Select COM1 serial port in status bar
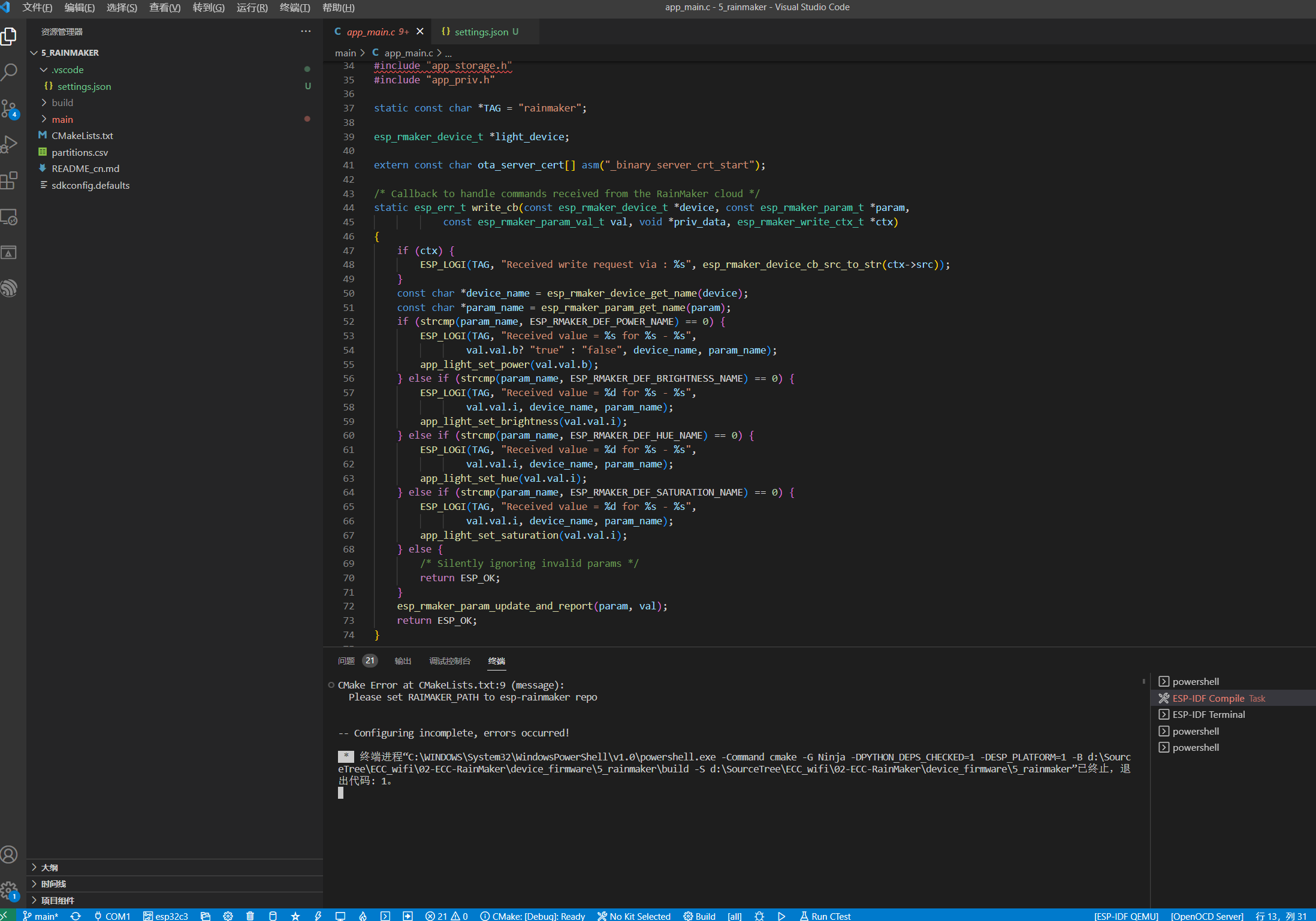This screenshot has height=921, width=1316. click(x=112, y=916)
